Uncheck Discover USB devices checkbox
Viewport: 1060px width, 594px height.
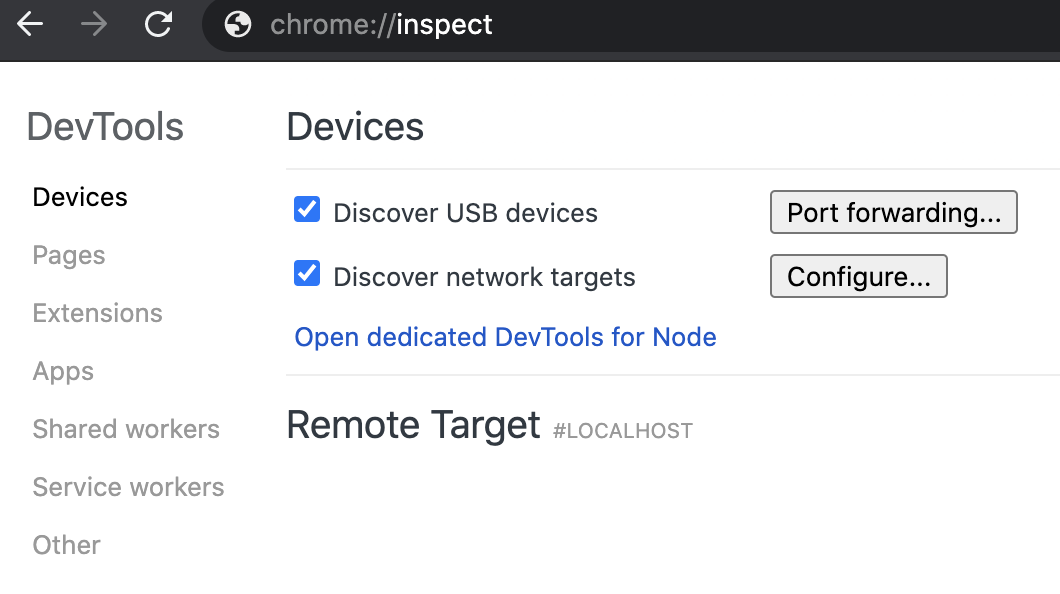coord(307,209)
